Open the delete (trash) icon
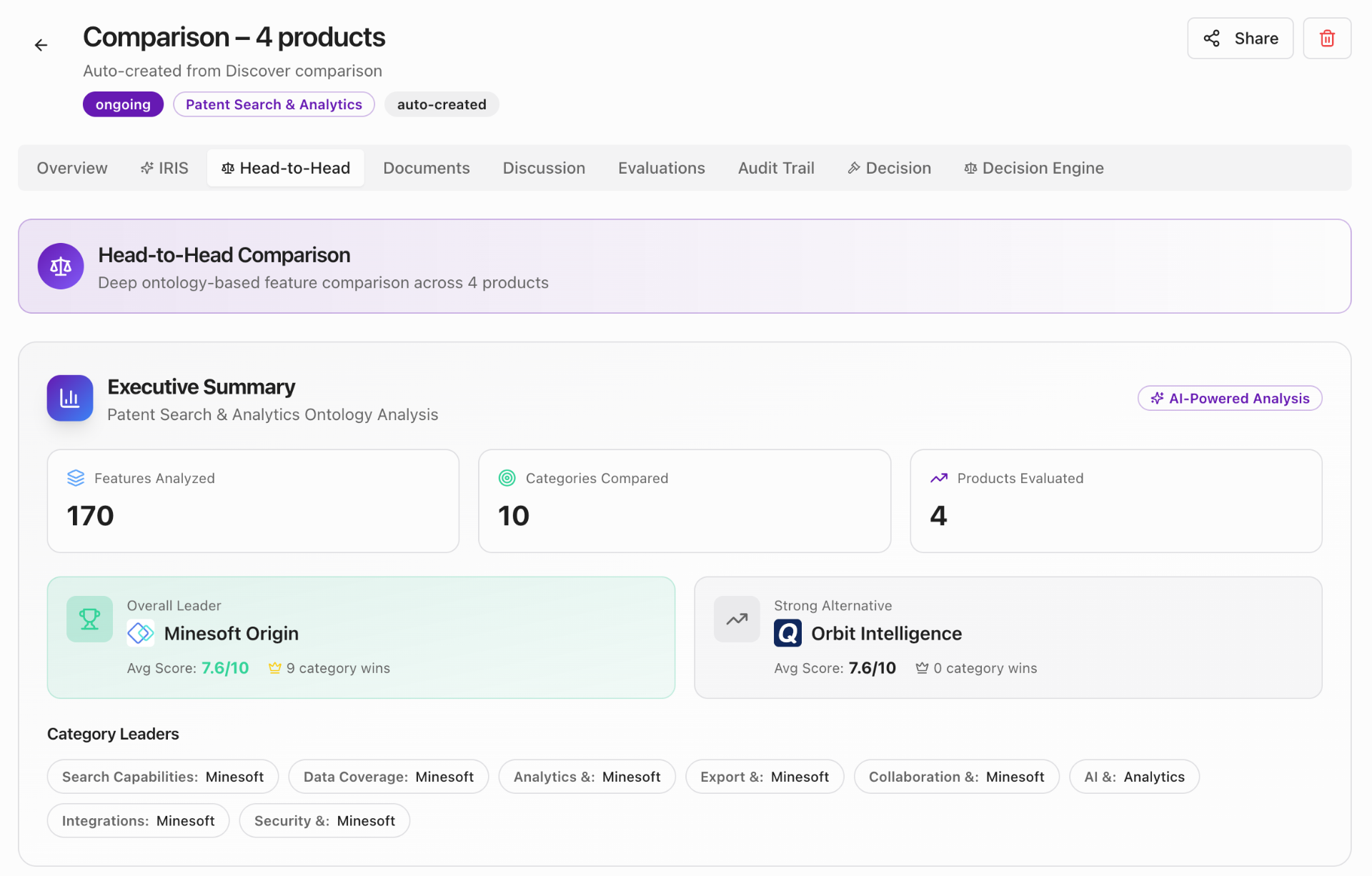 coord(1327,38)
